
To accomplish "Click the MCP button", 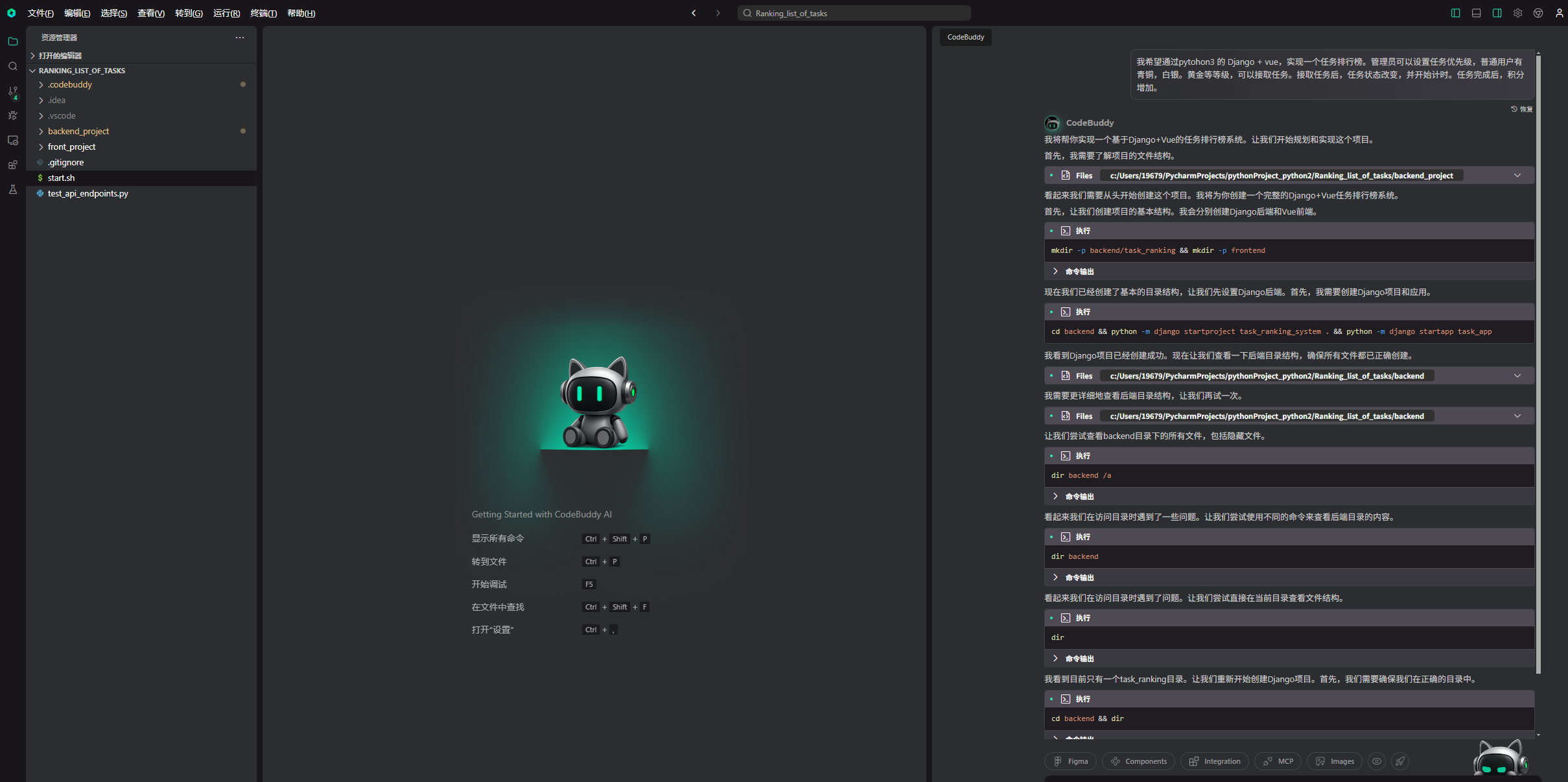I will 1278,761.
